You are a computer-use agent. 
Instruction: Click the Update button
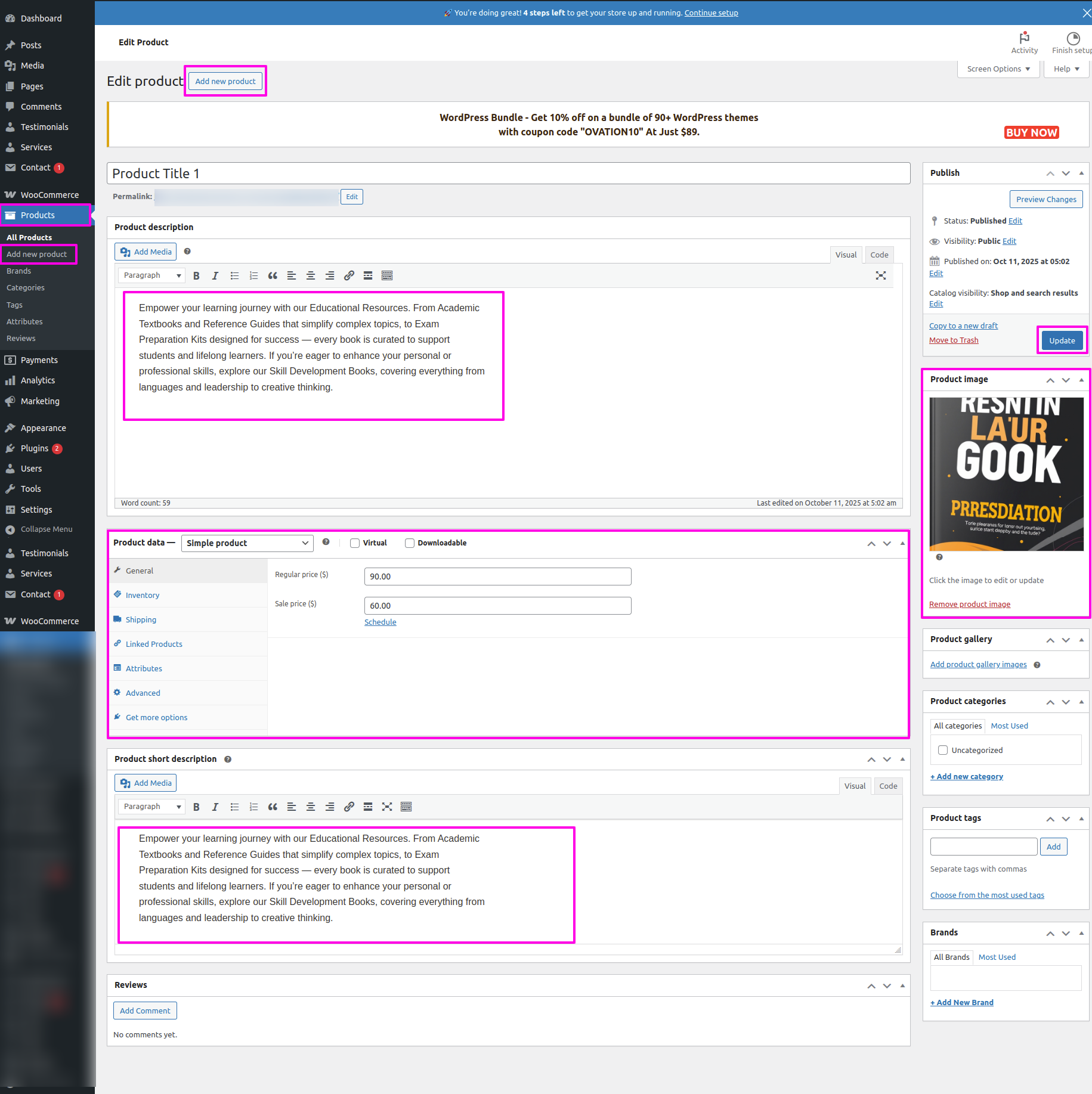point(1062,340)
